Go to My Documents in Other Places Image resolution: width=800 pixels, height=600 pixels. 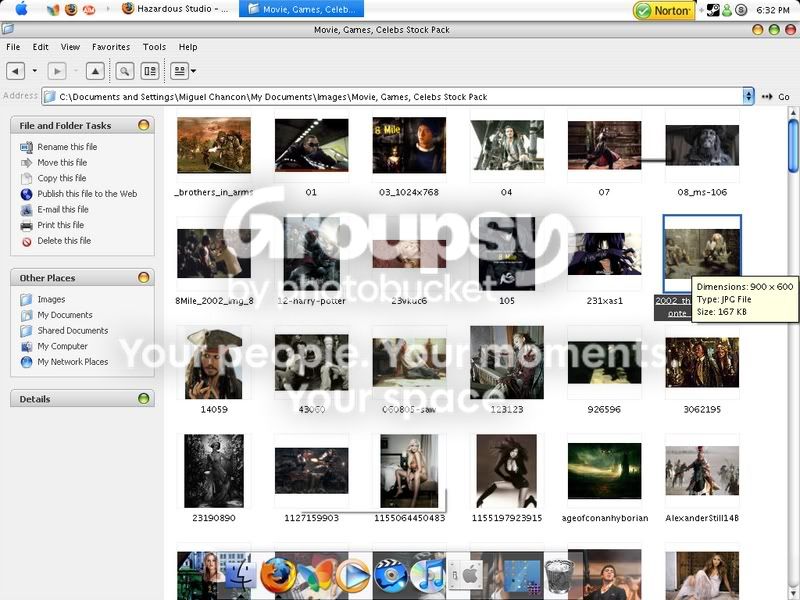tap(65, 315)
